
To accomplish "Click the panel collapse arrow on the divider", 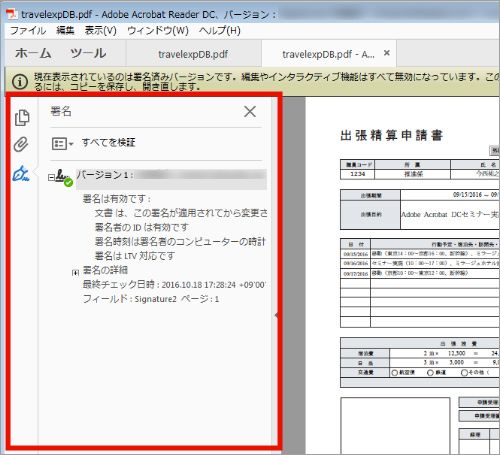I will point(277,315).
